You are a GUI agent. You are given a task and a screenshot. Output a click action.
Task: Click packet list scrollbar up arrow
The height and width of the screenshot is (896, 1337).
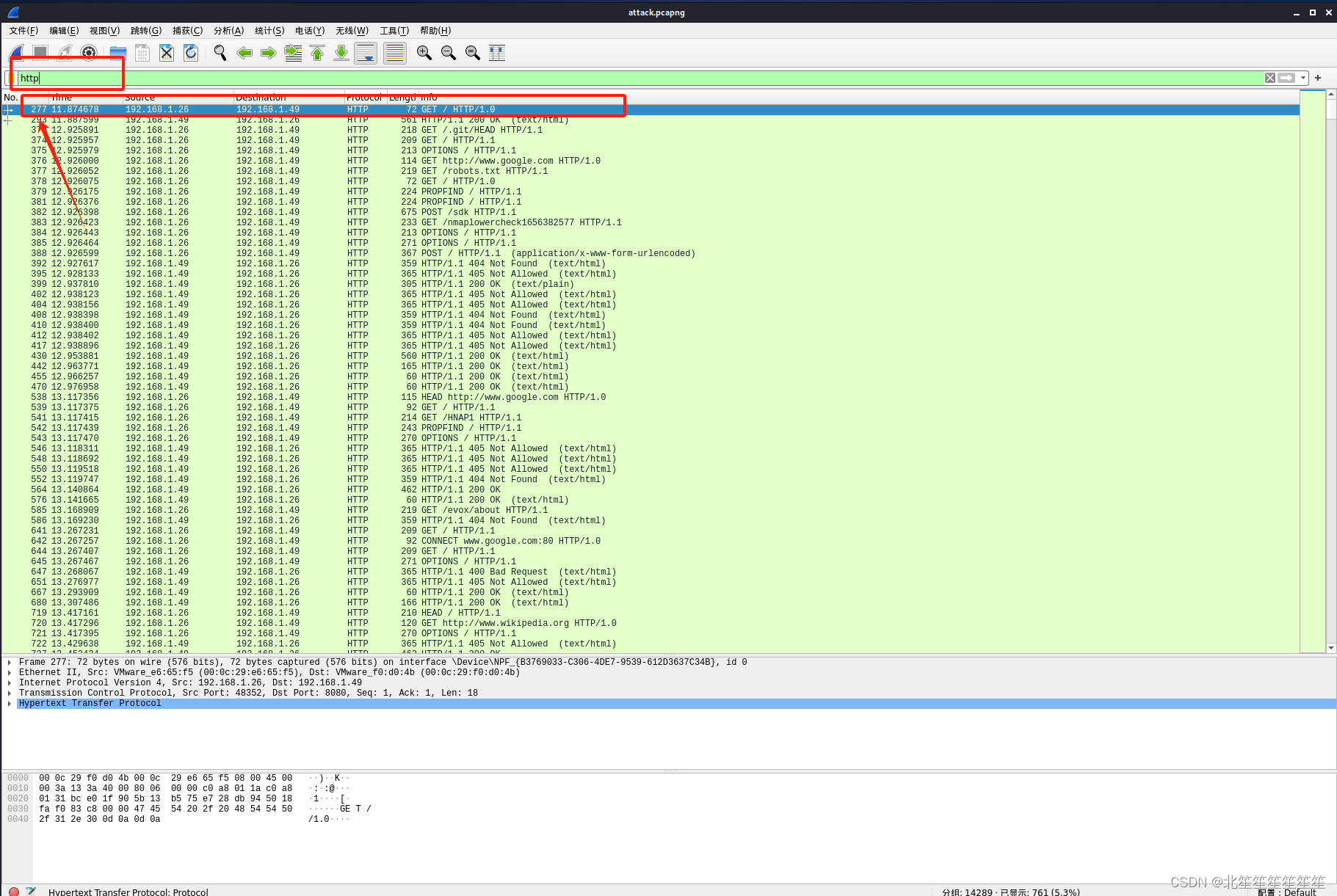(x=1331, y=94)
